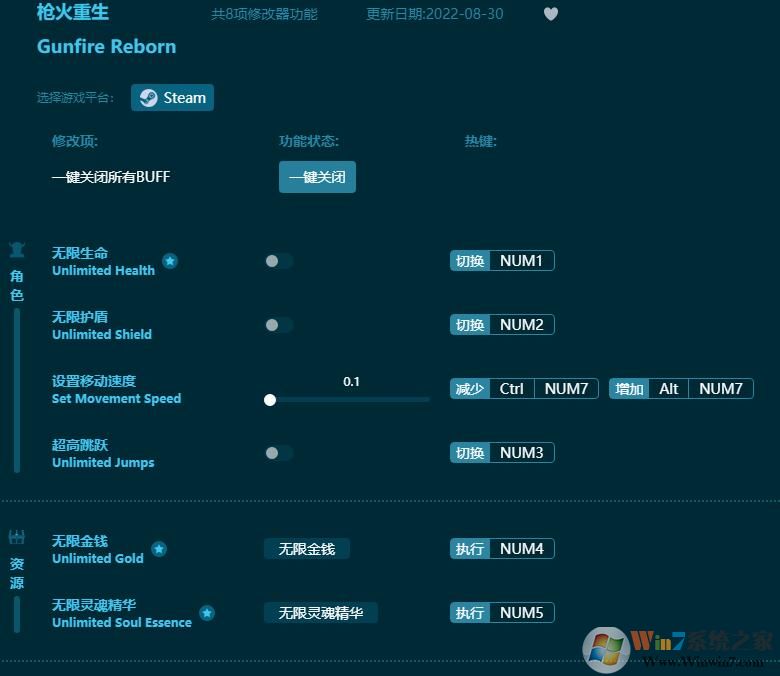Click NUM7 field next to Alt
The height and width of the screenshot is (676, 780).
point(721,388)
